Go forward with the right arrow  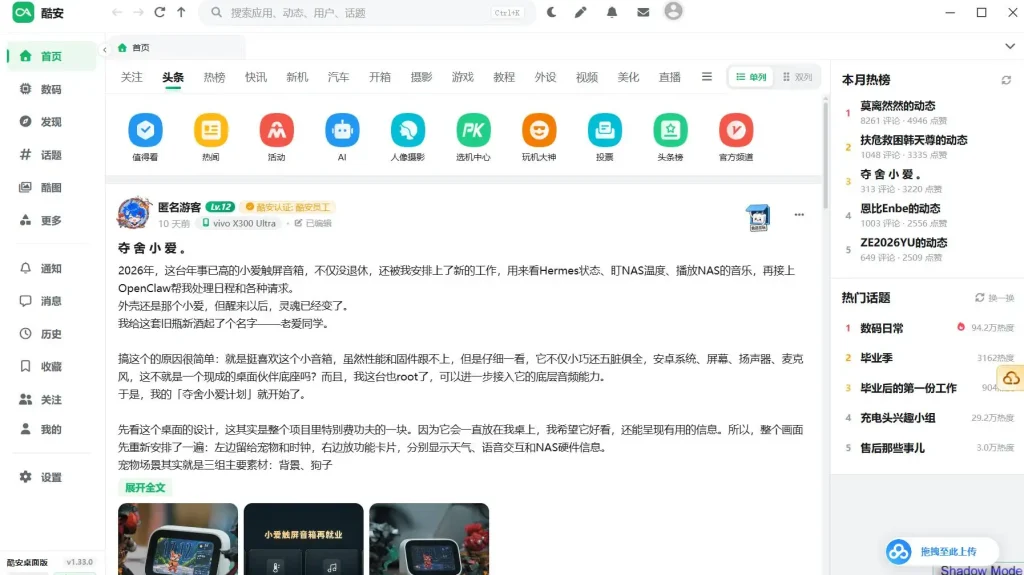click(x=138, y=12)
